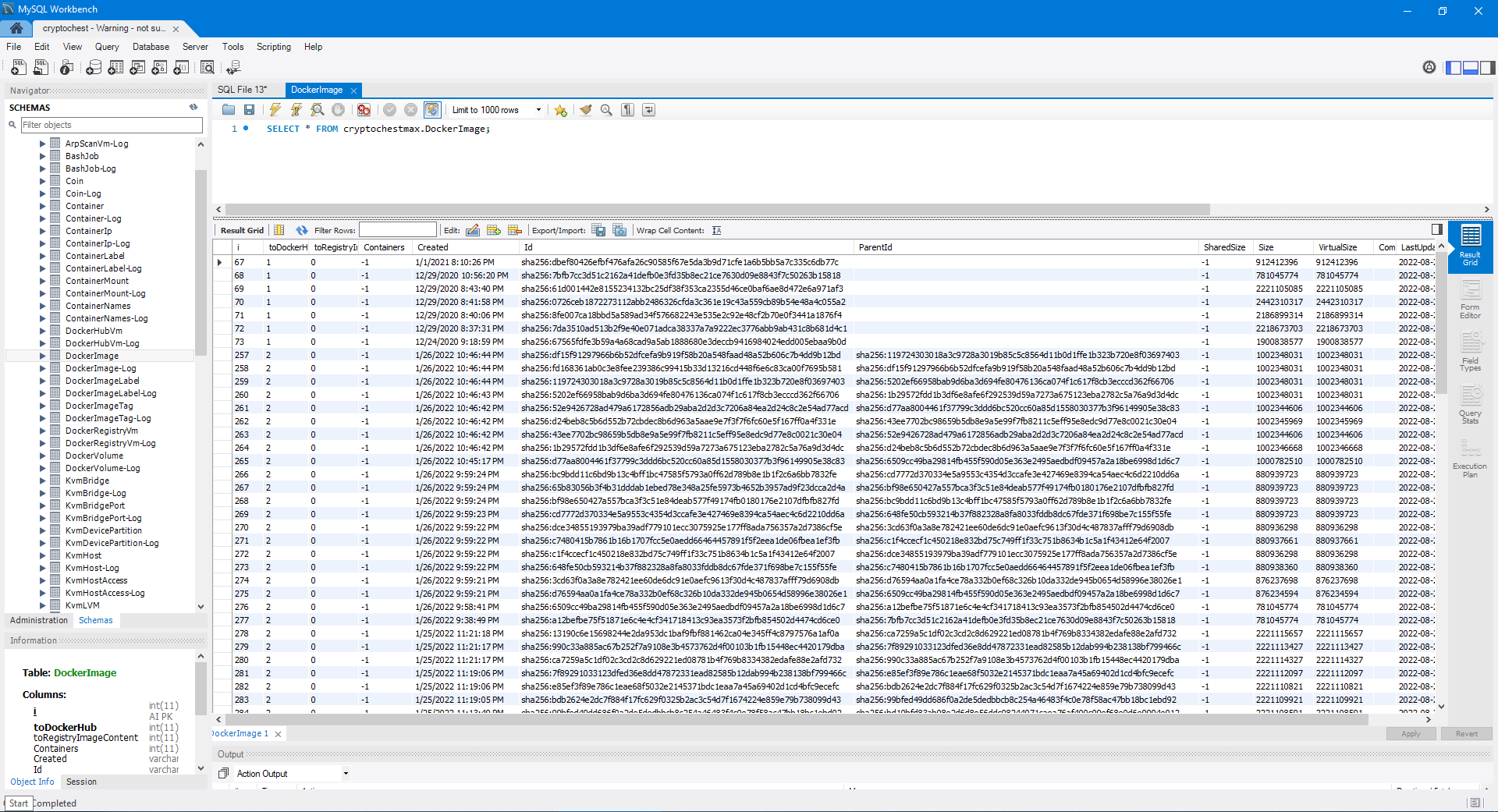The height and width of the screenshot is (812, 1498).
Task: Open the Action Output dropdown
Action: (346, 774)
